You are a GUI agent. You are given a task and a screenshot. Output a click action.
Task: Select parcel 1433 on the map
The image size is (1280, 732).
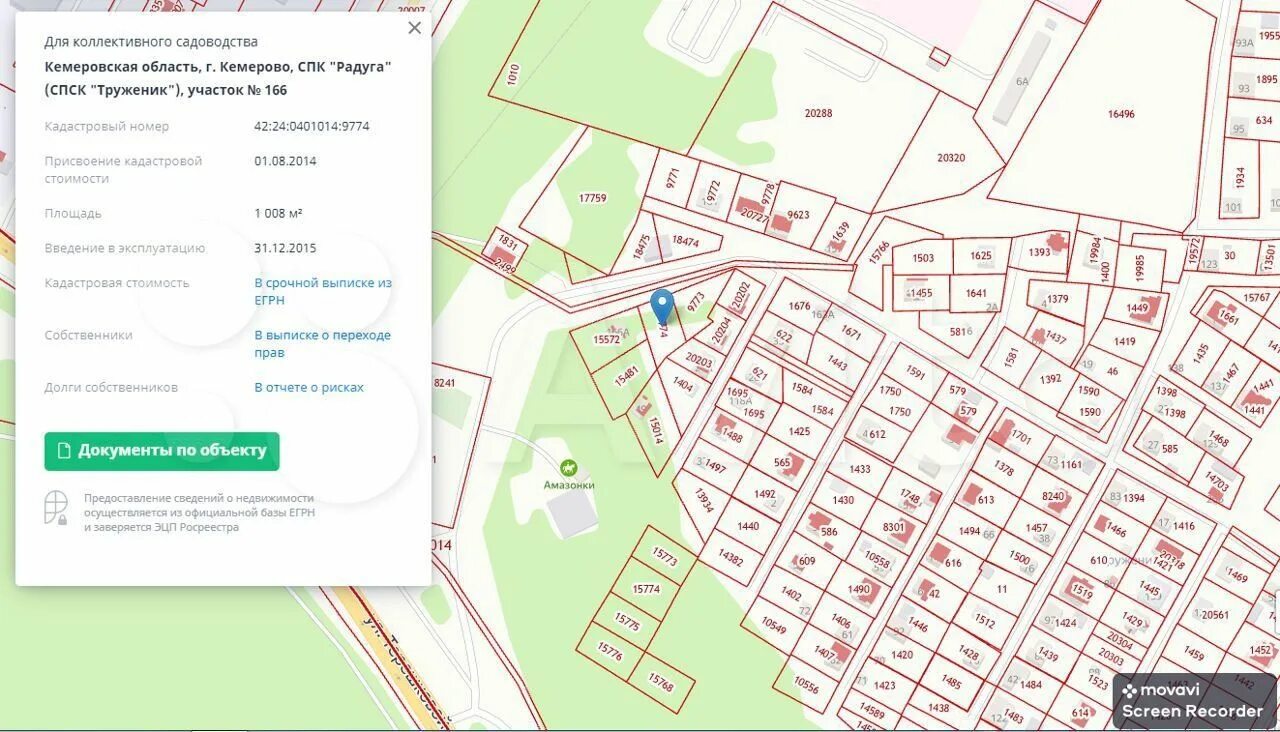pyautogui.click(x=859, y=469)
